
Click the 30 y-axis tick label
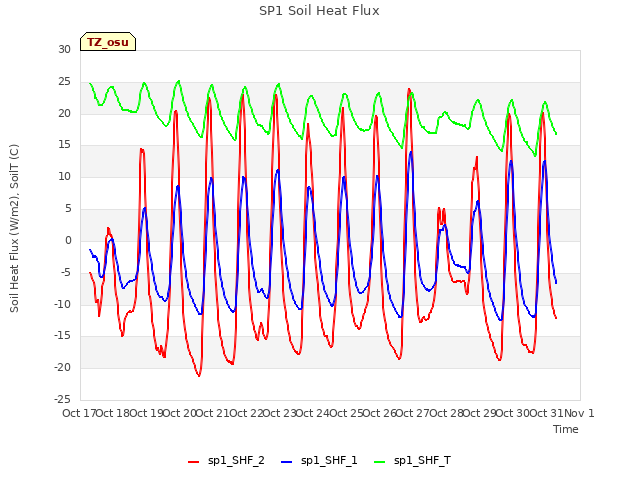[64, 50]
